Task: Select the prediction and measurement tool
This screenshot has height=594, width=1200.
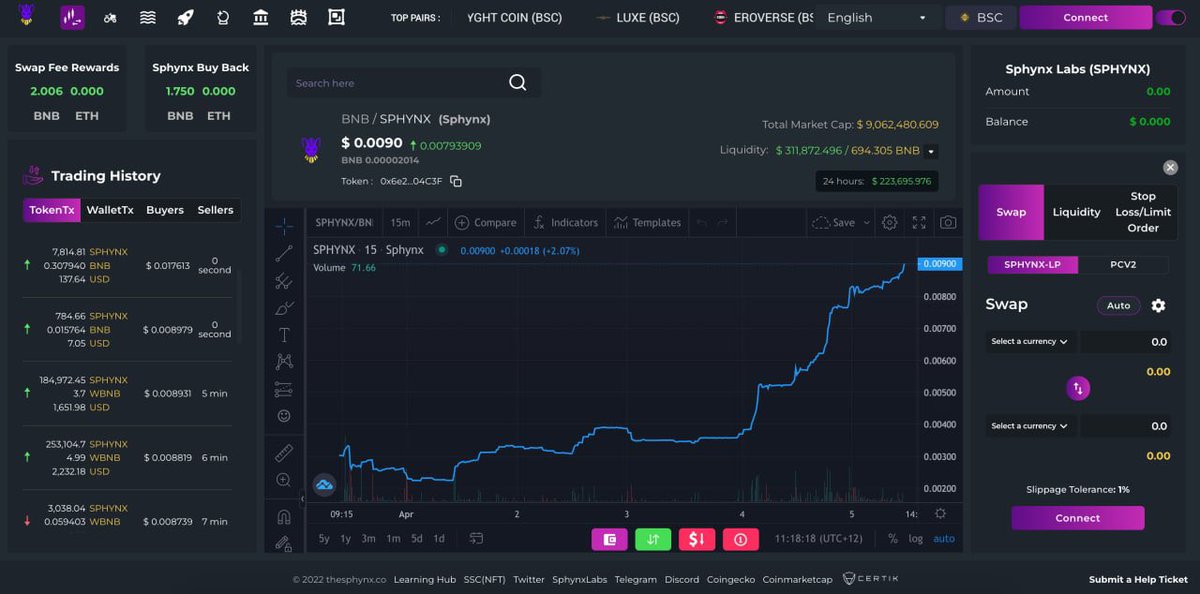Action: coord(284,389)
